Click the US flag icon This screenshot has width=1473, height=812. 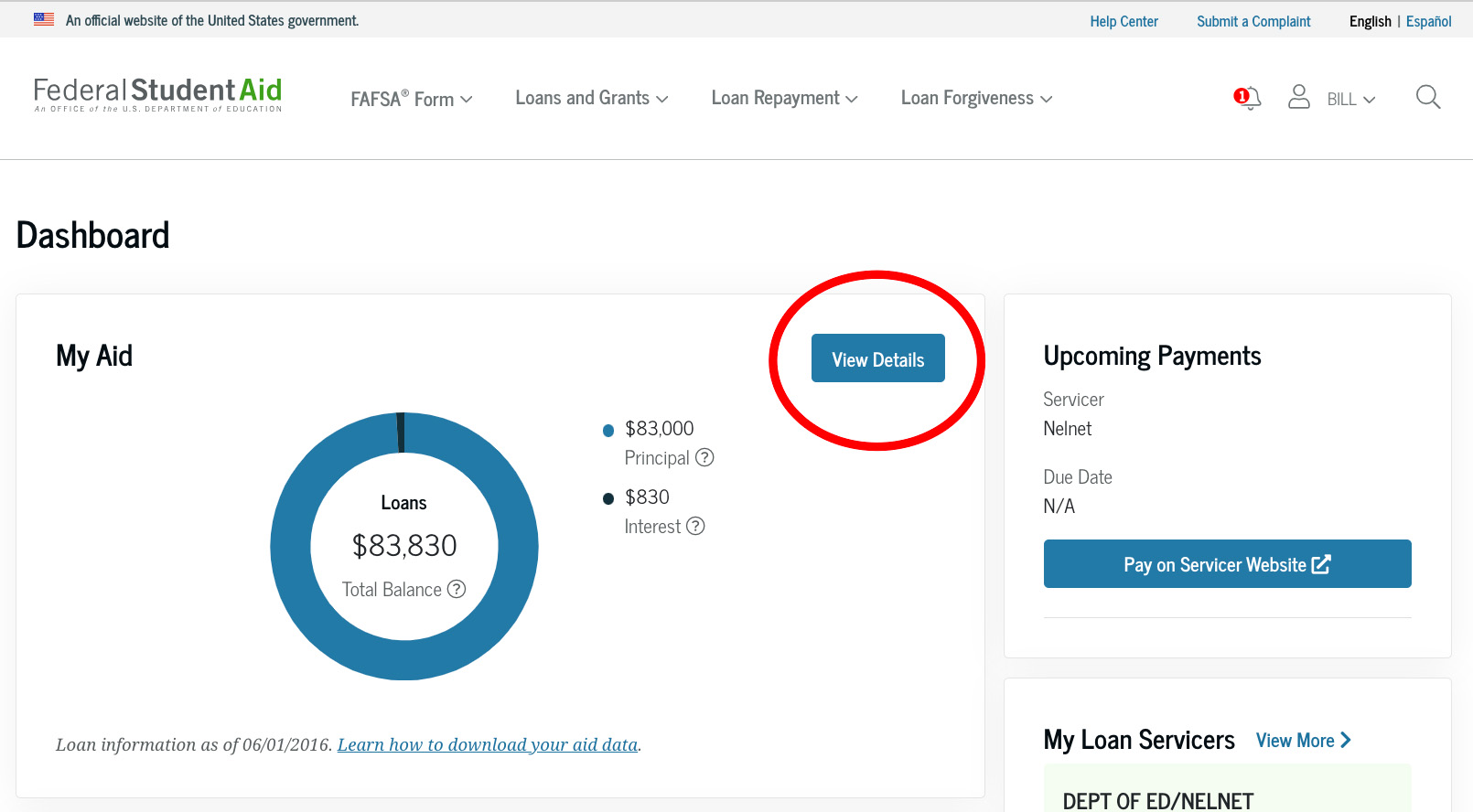point(44,19)
